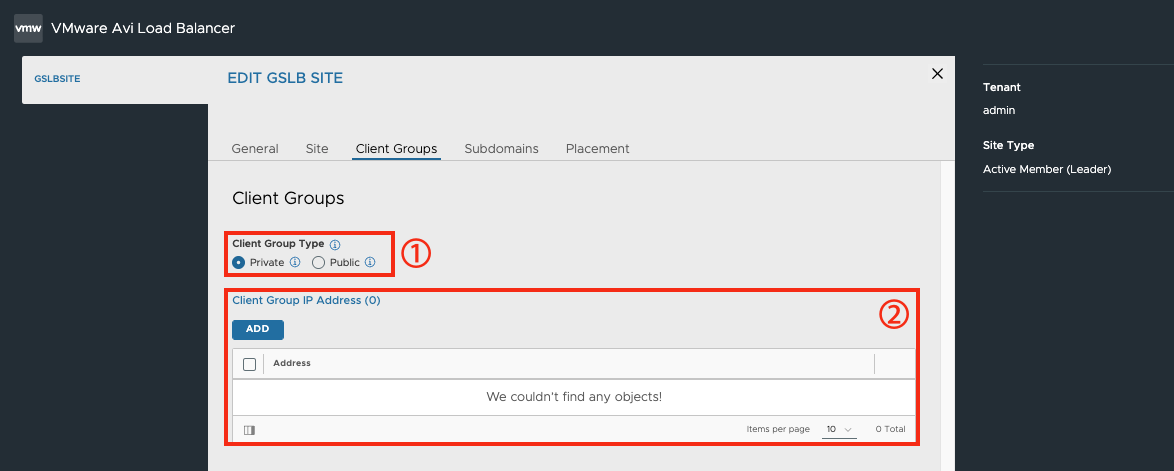Click the Client Group IP Address heading
The width and height of the screenshot is (1174, 471).
(306, 300)
